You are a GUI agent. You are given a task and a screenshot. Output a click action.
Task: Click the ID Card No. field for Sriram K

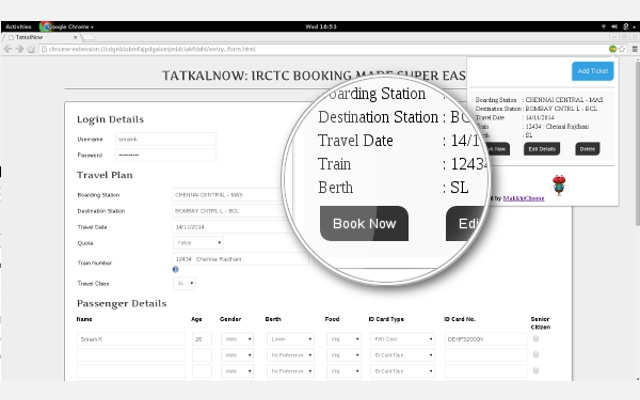486,339
